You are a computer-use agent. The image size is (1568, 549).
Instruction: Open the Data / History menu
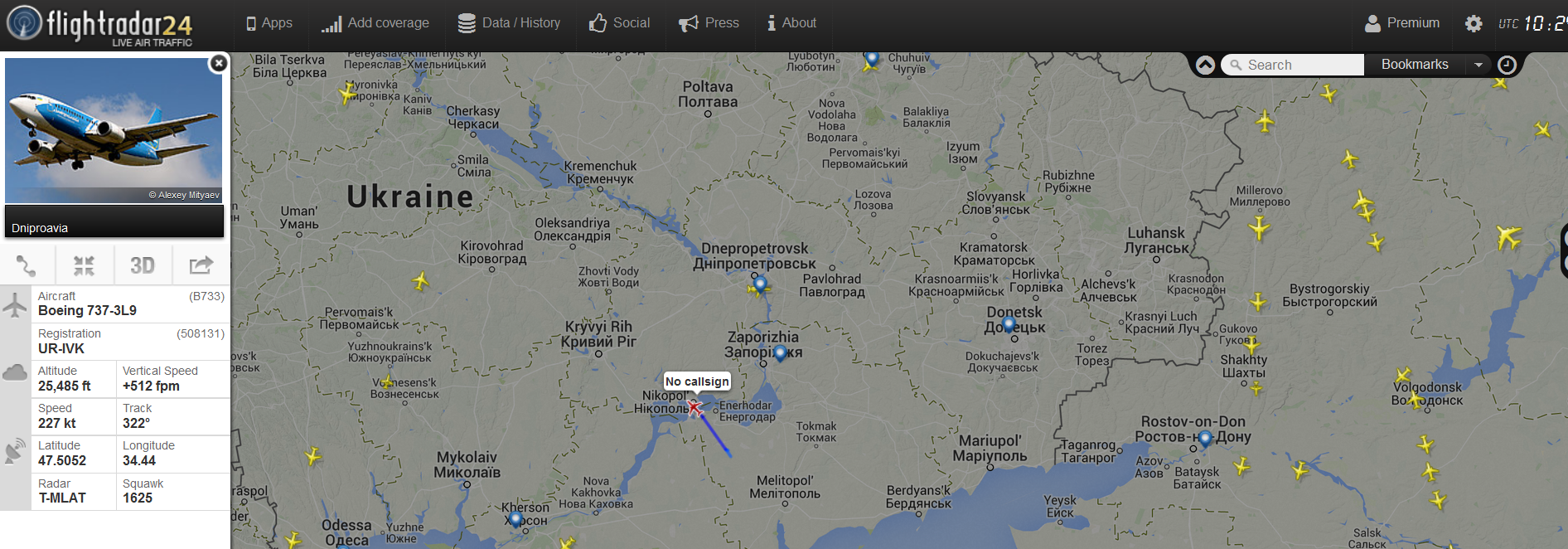(x=509, y=23)
